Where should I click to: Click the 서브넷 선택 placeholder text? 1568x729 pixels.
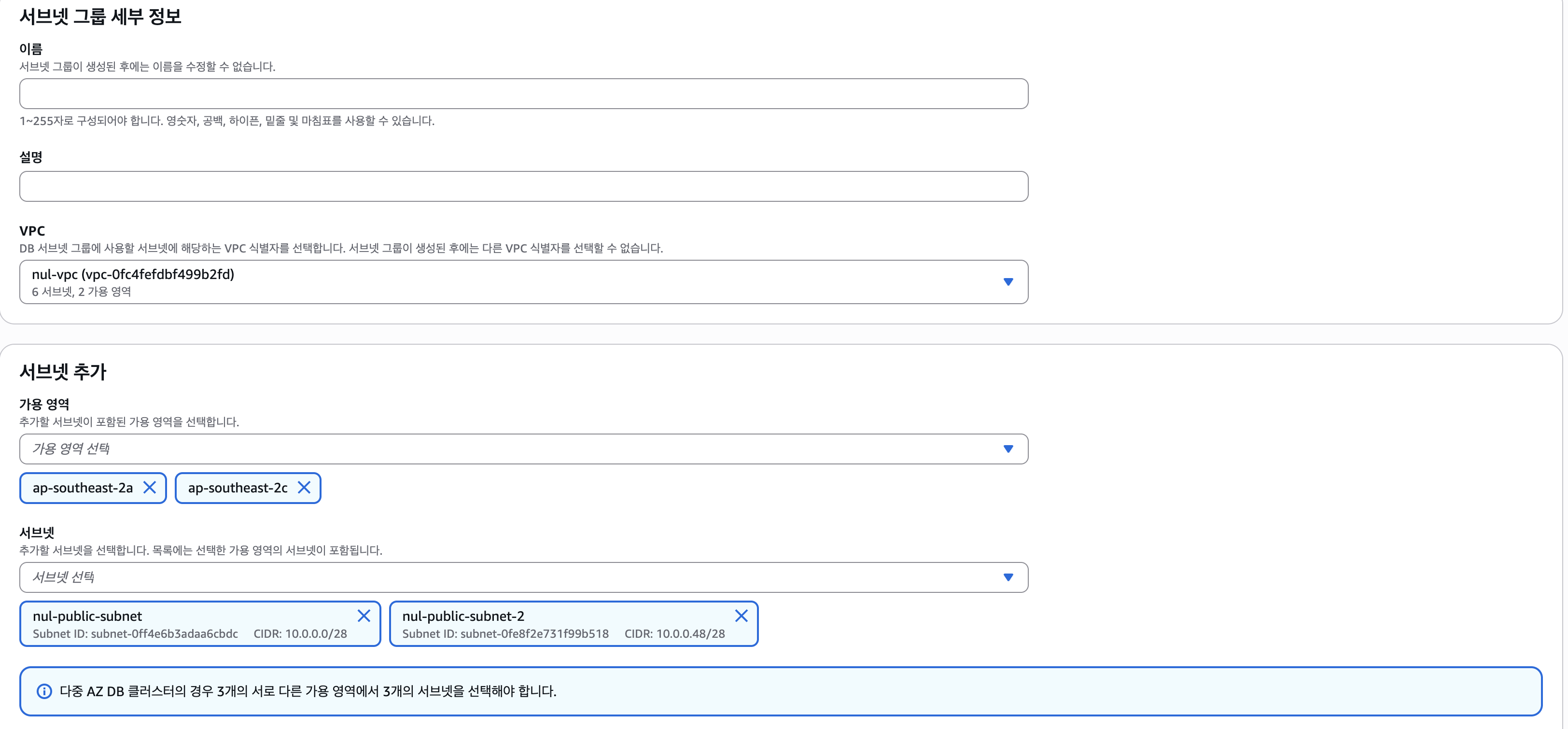[x=63, y=577]
